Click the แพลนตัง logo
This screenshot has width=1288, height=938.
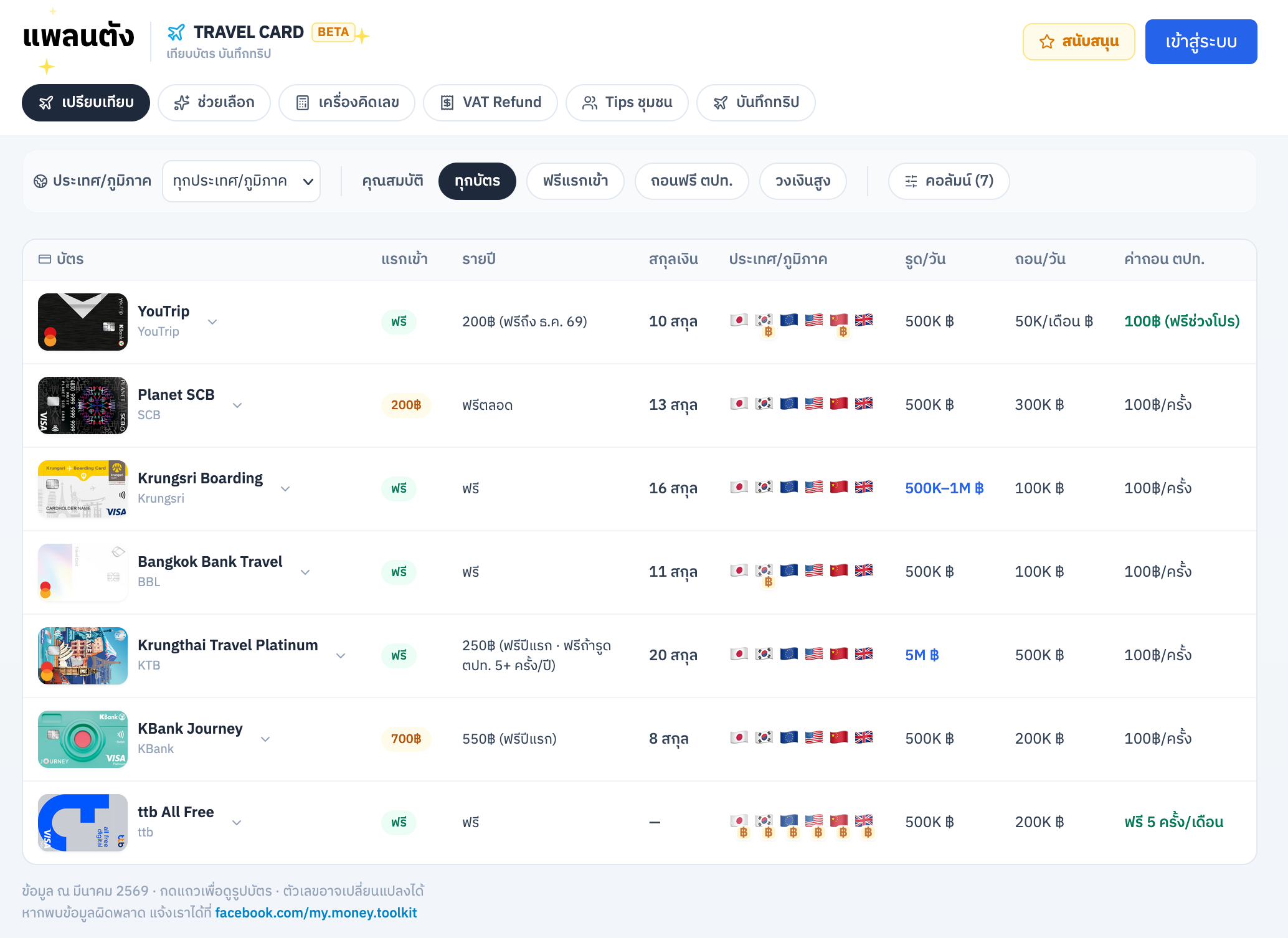[x=78, y=36]
